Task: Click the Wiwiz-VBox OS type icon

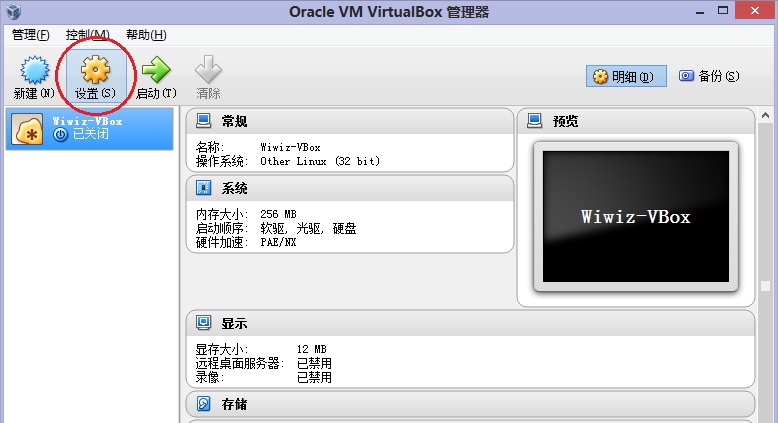Action: point(27,129)
